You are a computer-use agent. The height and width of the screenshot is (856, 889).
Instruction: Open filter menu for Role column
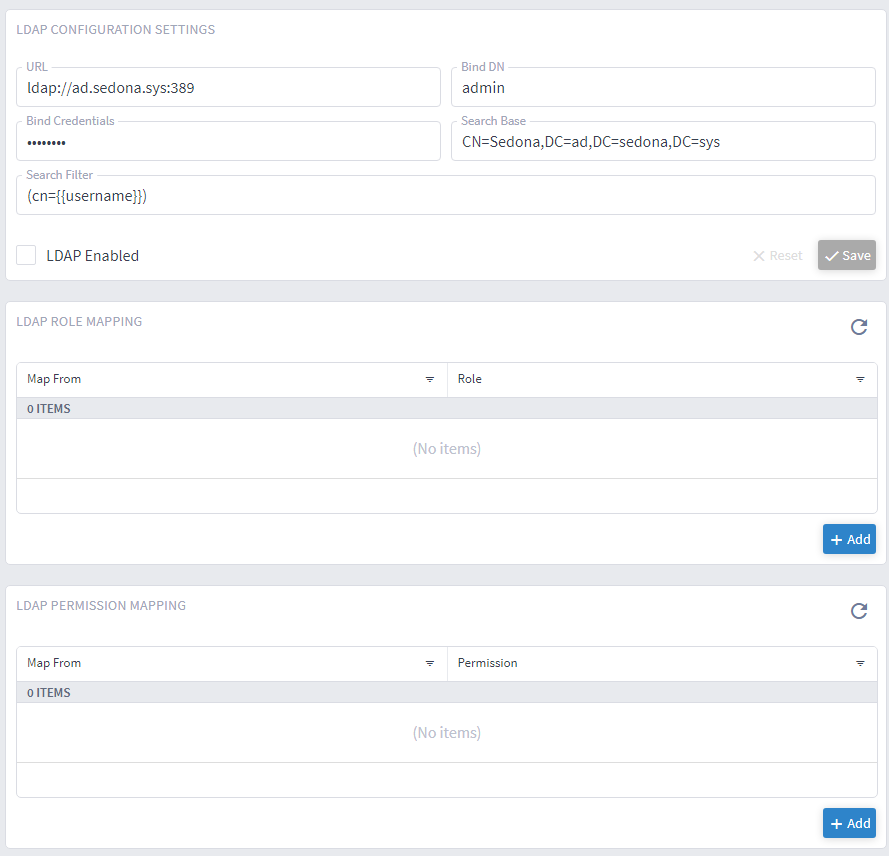[860, 380]
